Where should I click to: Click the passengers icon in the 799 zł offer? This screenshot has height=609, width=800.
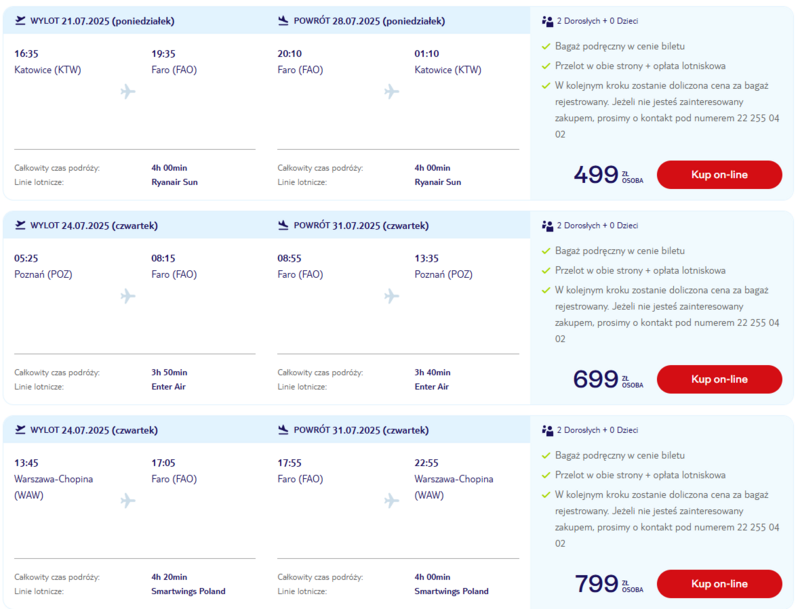pyautogui.click(x=547, y=430)
